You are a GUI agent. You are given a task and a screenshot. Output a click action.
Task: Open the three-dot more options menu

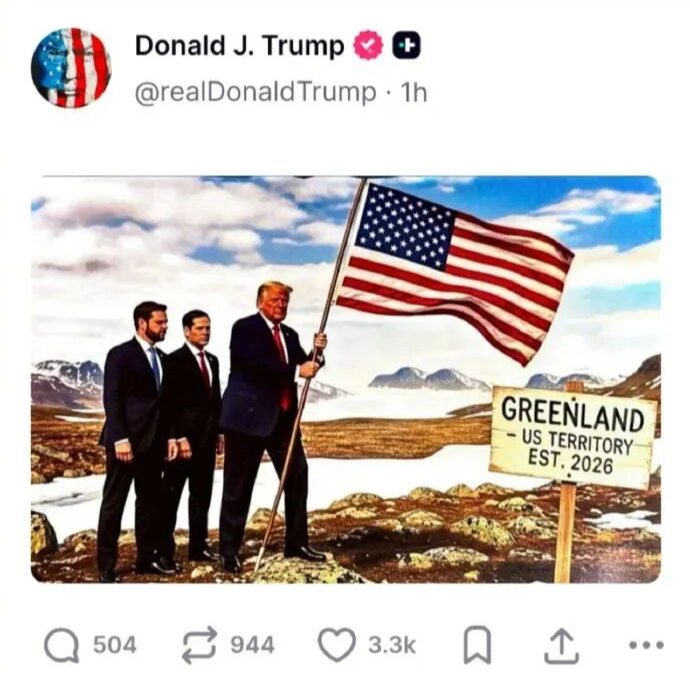646,645
